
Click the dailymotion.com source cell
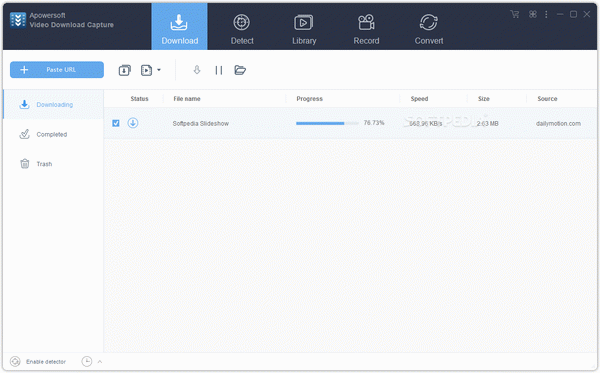[x=558, y=124]
